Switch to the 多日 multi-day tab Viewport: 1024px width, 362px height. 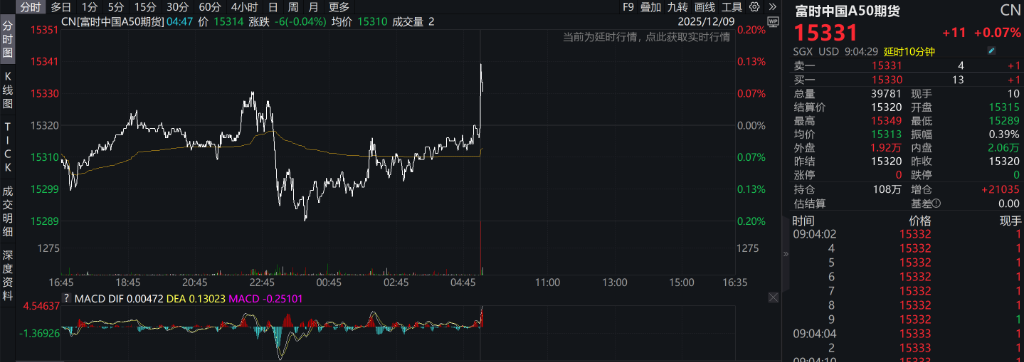pos(61,7)
